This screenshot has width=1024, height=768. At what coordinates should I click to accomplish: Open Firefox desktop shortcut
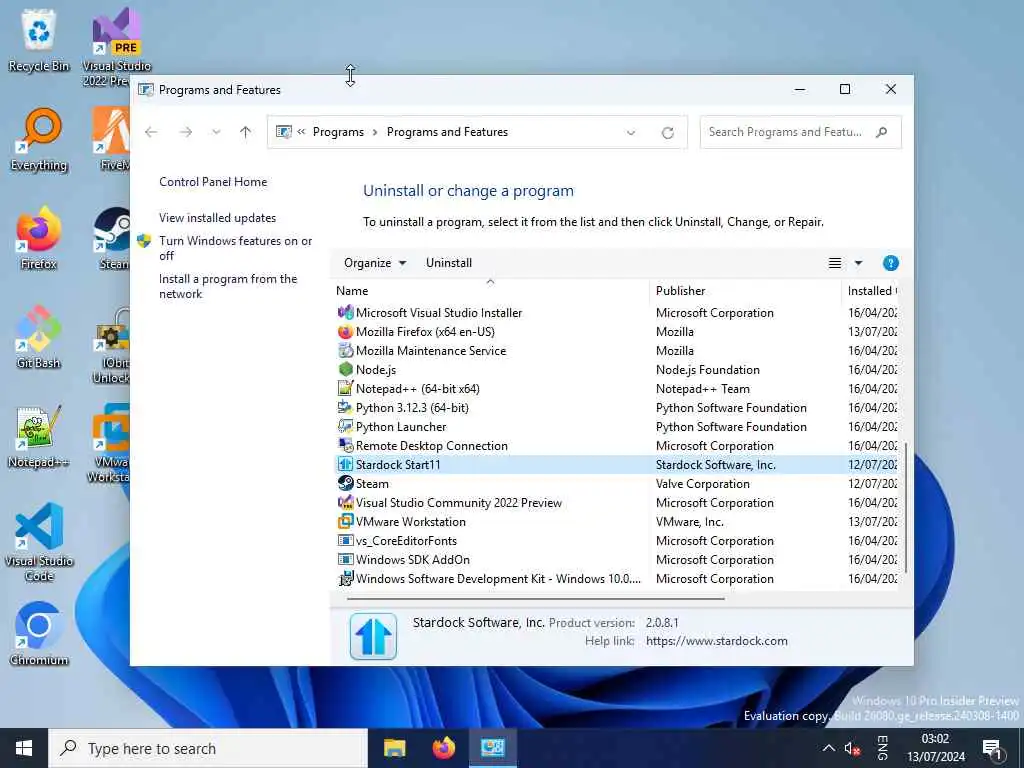39,238
